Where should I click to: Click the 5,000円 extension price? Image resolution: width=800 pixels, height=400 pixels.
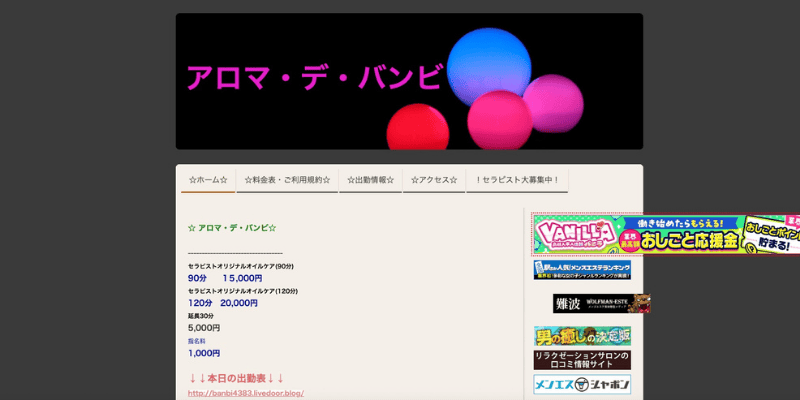[204, 328]
